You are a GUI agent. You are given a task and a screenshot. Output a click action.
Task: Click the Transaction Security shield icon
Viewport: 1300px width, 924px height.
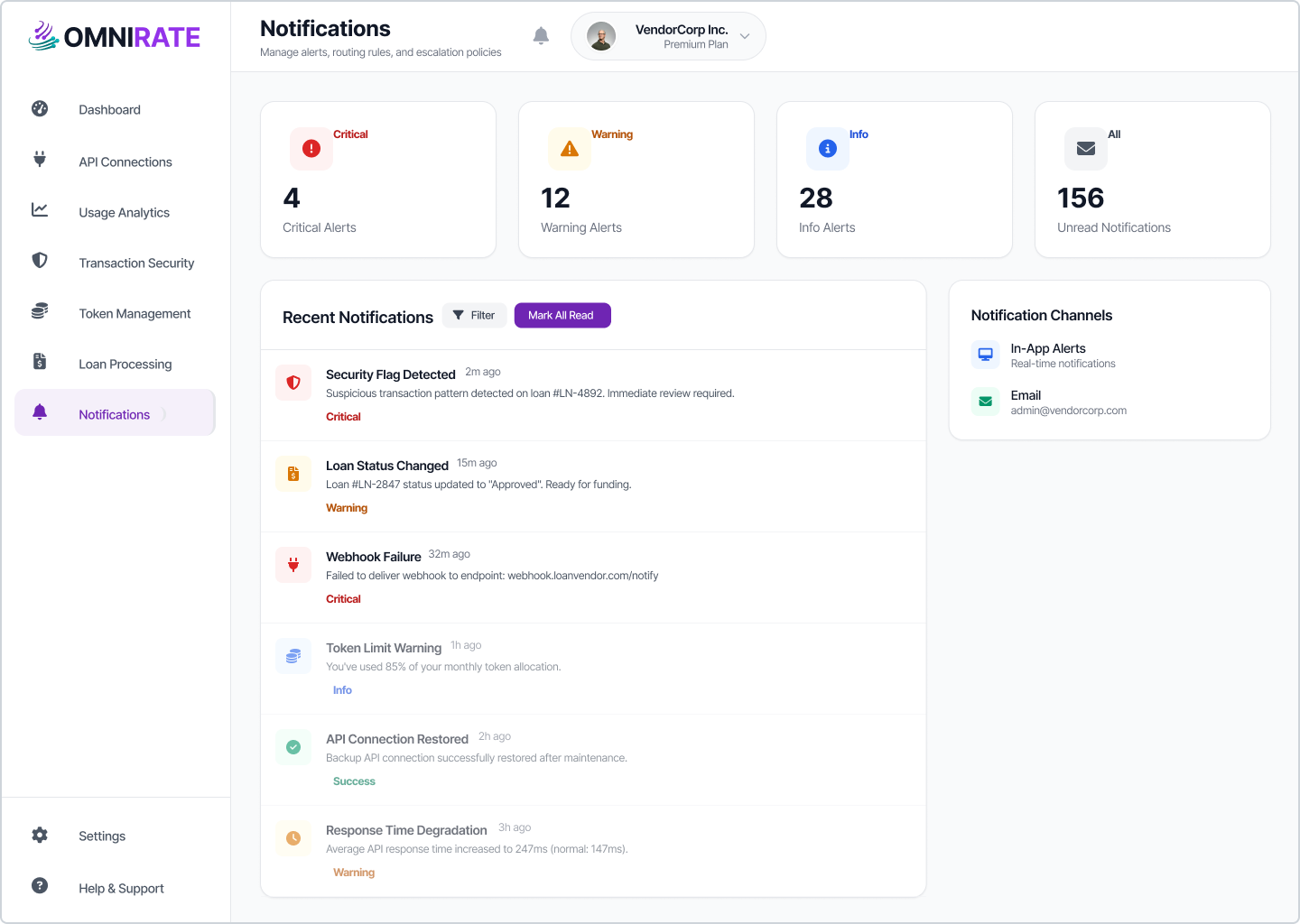[40, 261]
